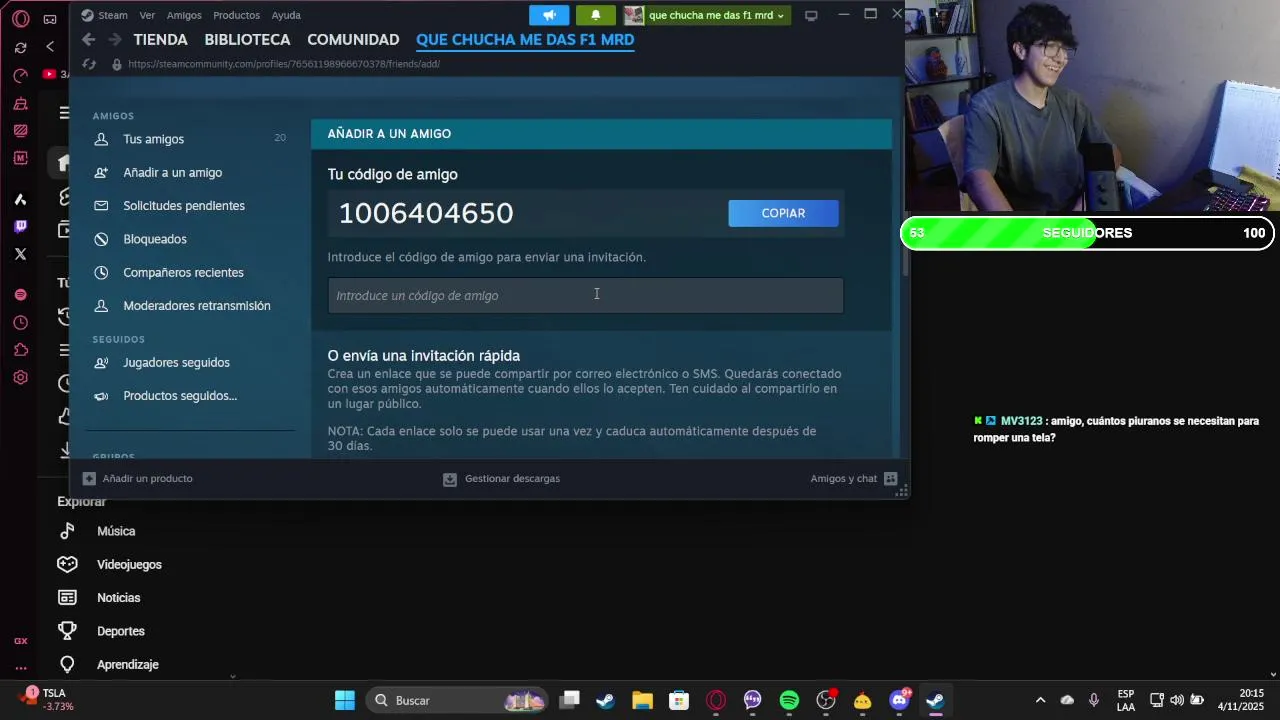The height and width of the screenshot is (720, 1280).
Task: Go to the TIENDA tab
Action: (160, 40)
